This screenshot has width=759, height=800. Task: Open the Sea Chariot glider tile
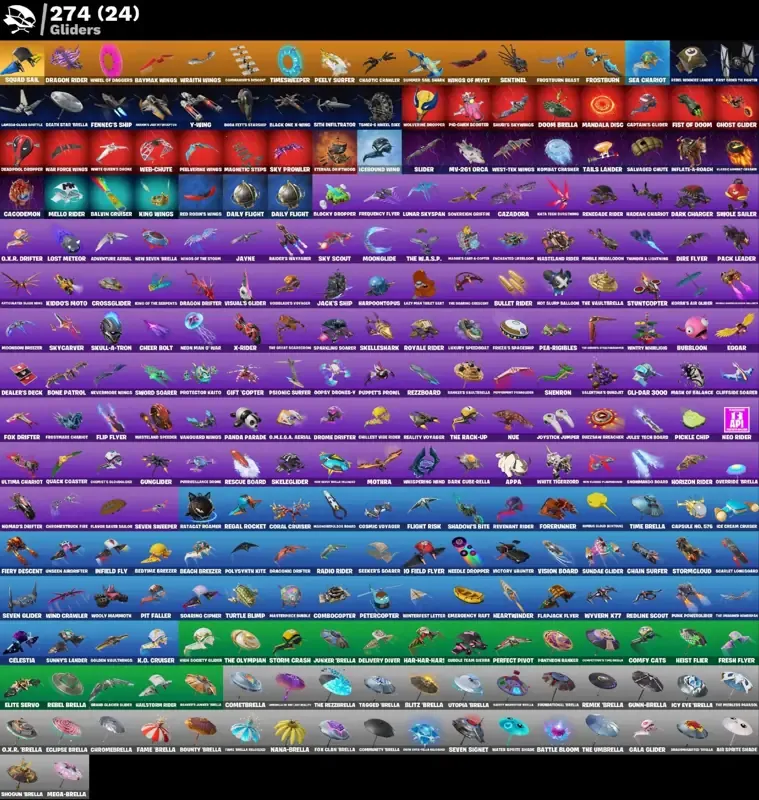(647, 62)
